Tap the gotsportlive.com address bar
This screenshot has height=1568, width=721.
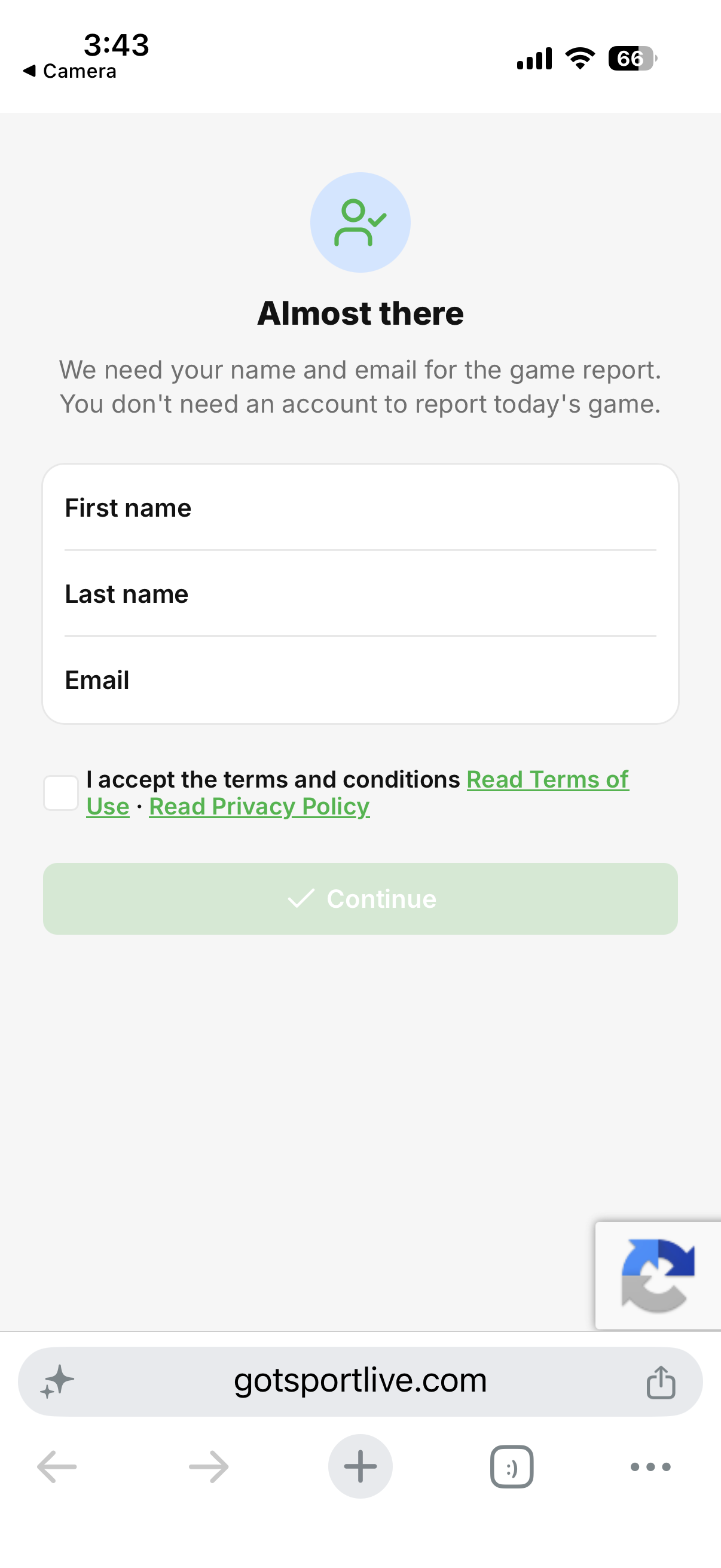point(360,1382)
